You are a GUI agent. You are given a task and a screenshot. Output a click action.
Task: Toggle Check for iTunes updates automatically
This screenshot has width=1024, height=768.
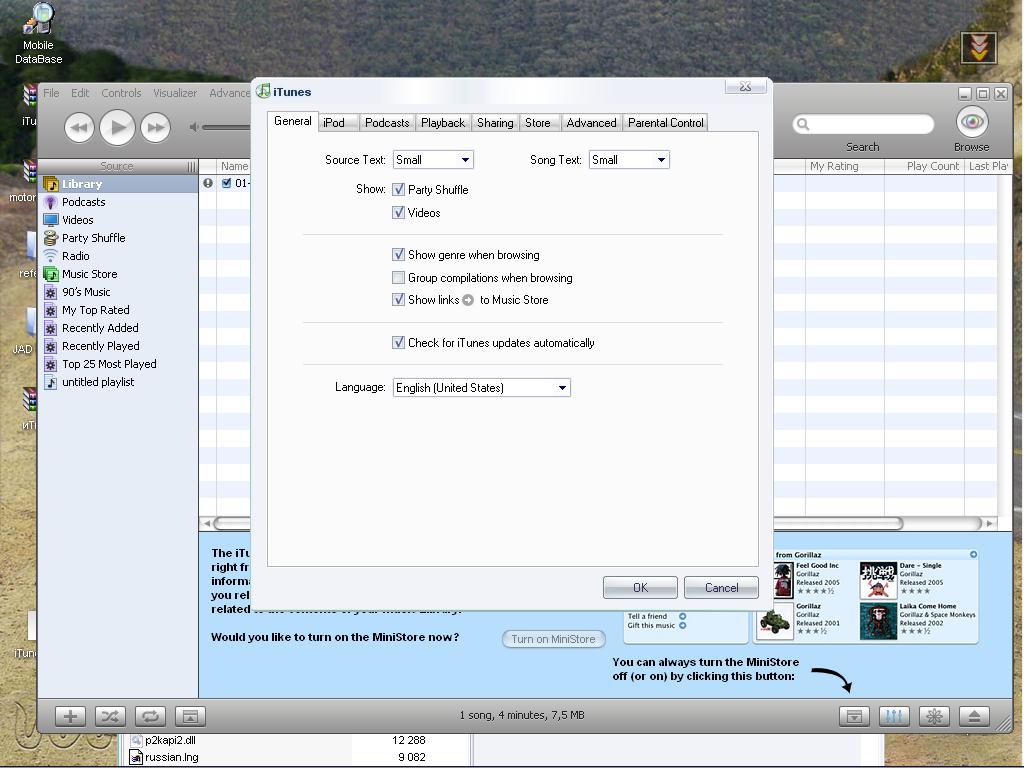click(x=398, y=343)
